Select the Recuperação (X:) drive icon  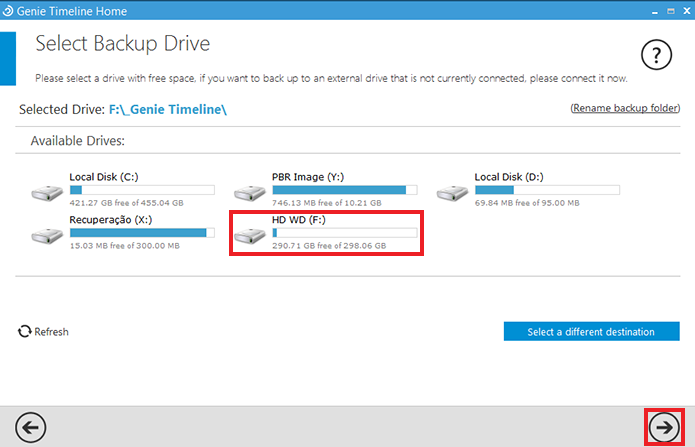point(47,236)
